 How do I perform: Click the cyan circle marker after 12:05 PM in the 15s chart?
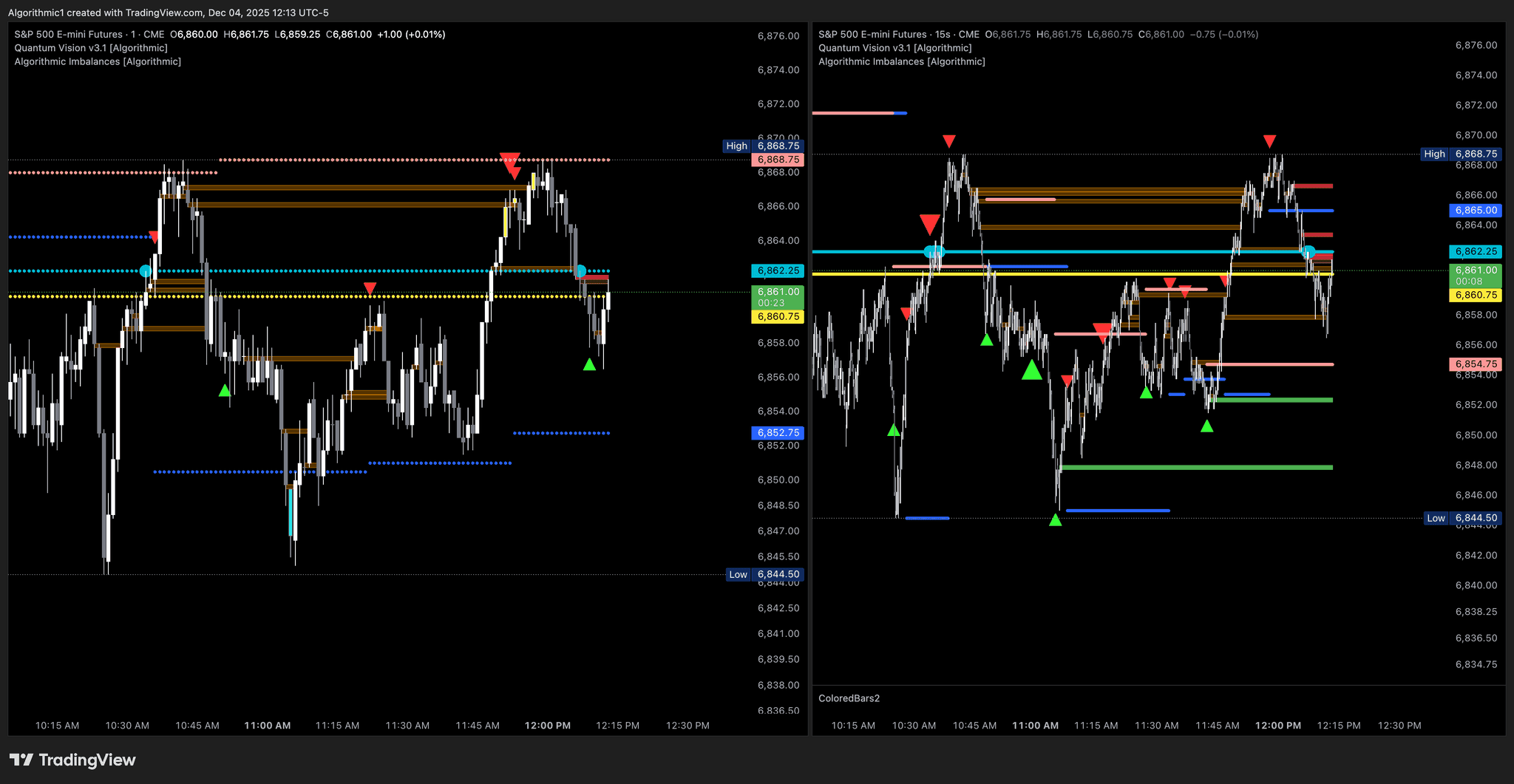pos(1308,251)
